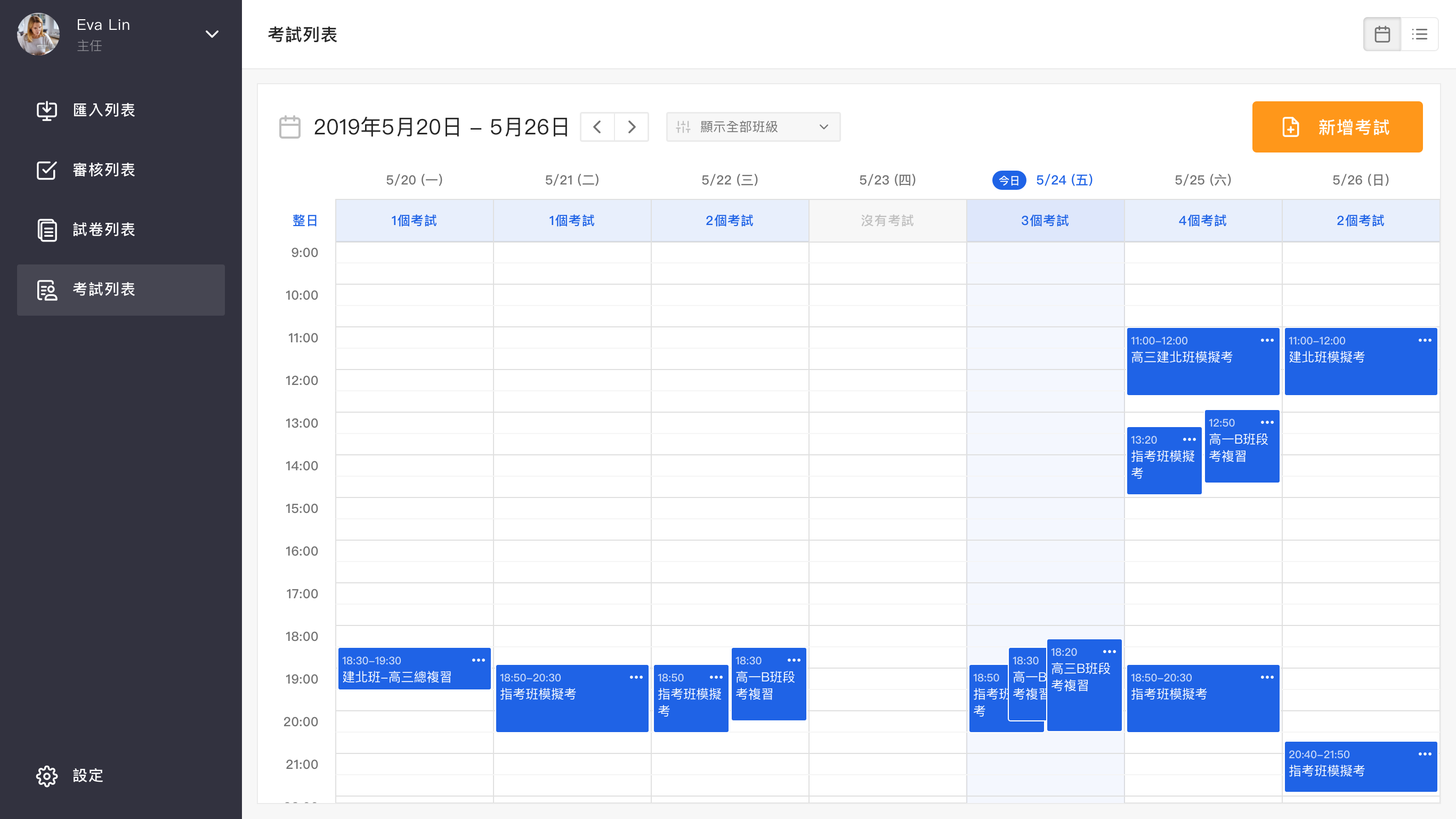Expand the Eva Lin account menu chevron

pos(212,35)
